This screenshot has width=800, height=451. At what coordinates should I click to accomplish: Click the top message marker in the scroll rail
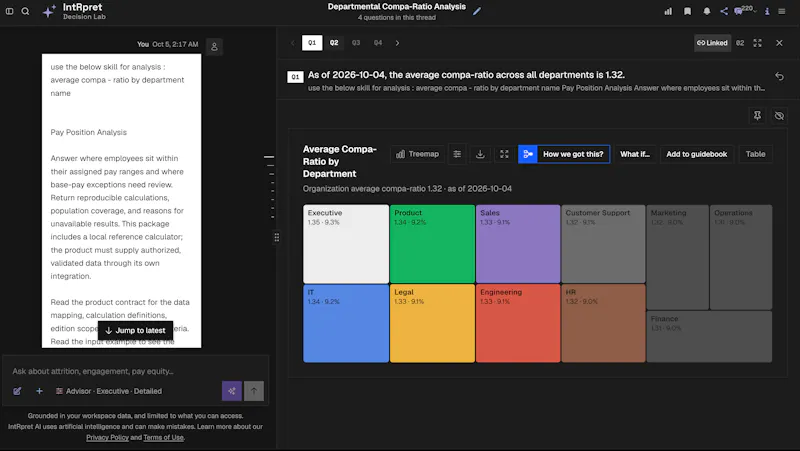point(269,157)
